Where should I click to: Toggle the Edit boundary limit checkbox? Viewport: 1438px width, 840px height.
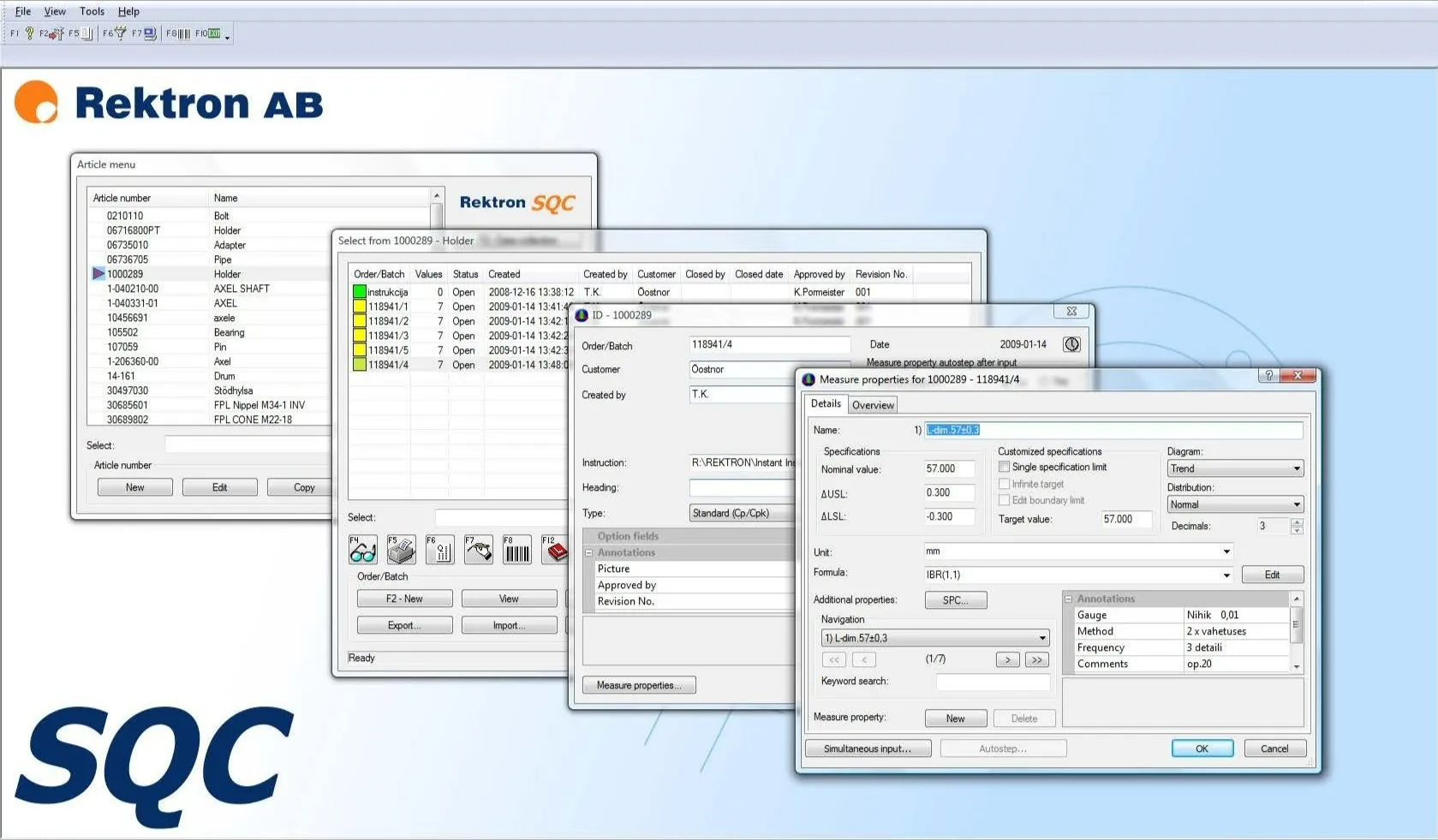1004,500
